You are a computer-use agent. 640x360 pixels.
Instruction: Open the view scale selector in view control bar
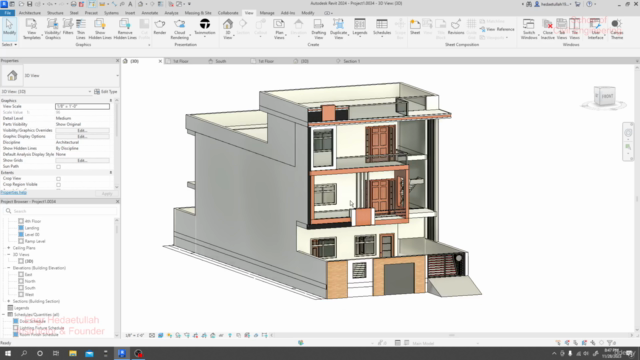[135, 335]
